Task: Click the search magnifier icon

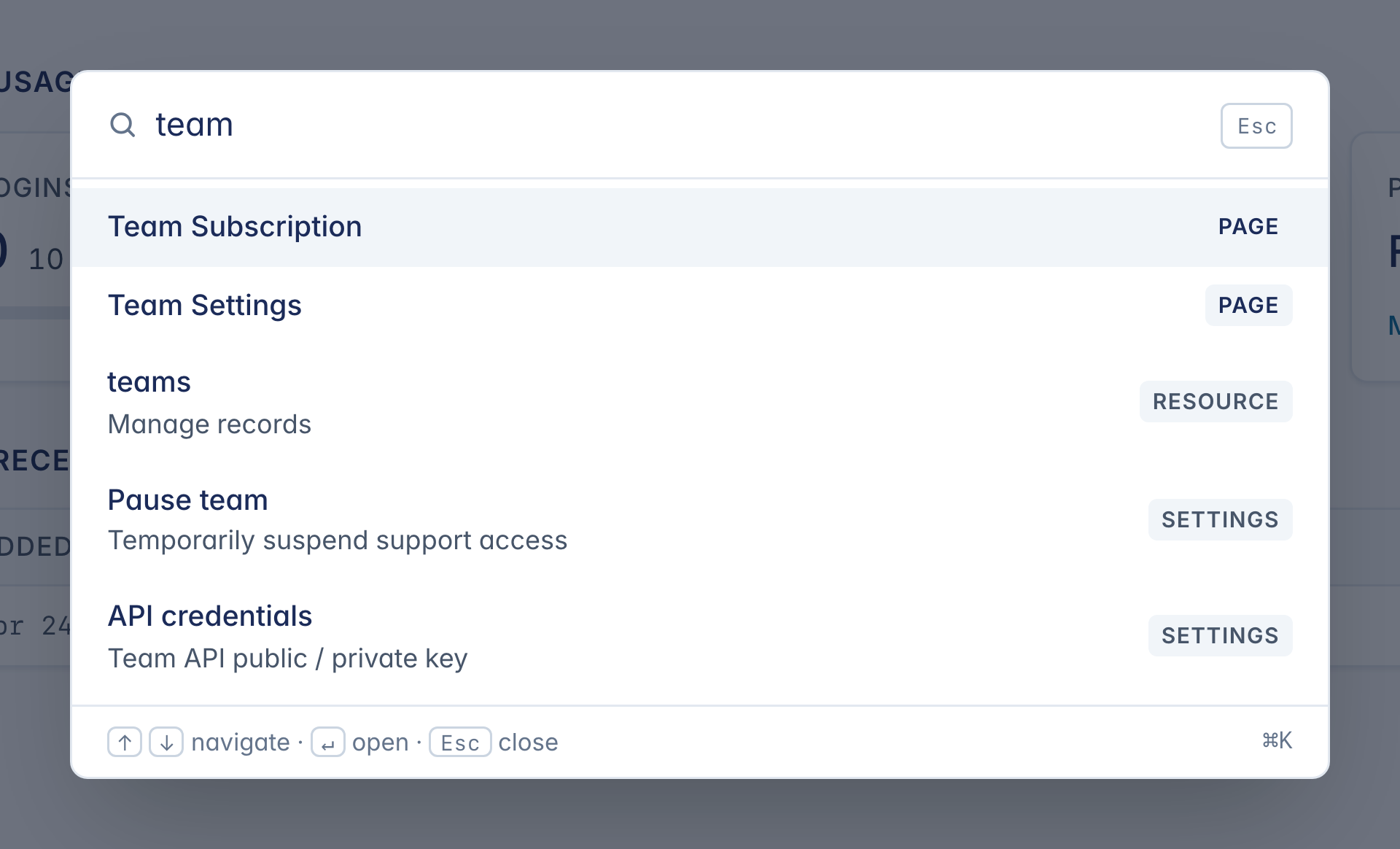Action: coord(122,125)
